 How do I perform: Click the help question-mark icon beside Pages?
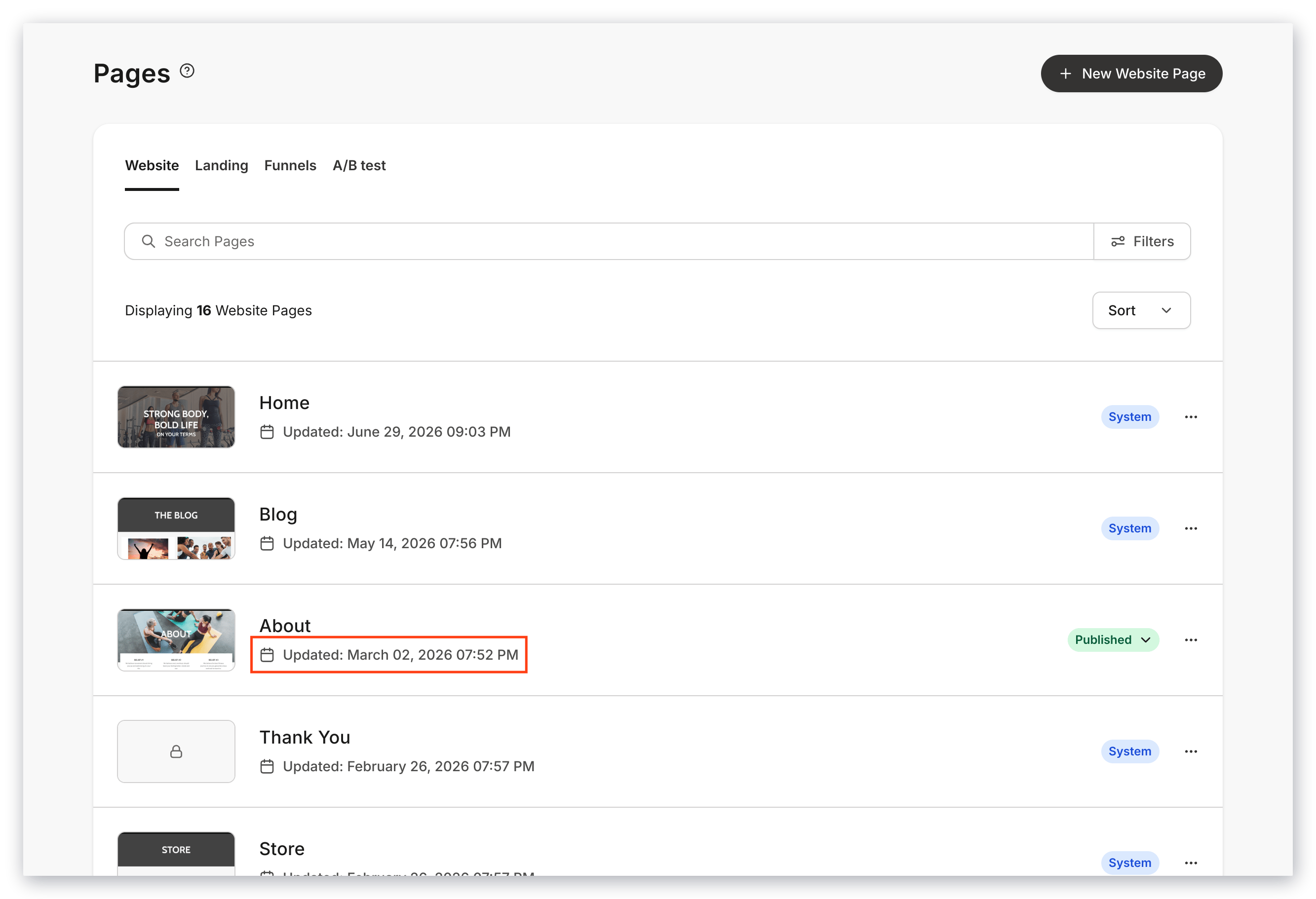click(187, 71)
